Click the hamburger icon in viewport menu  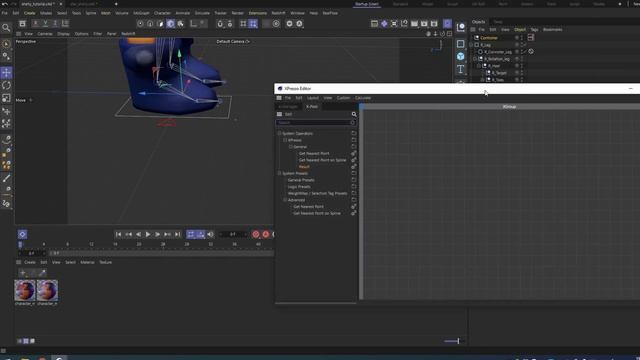18,34
